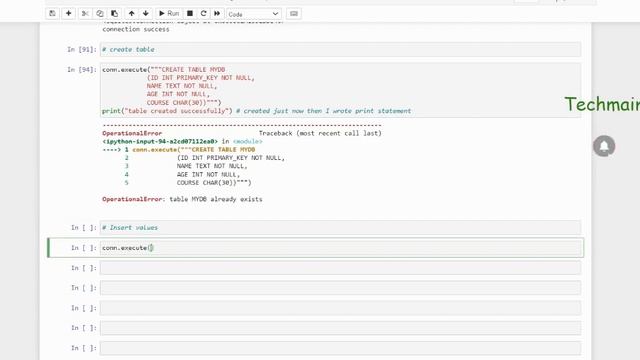Open the command palette keyboard icon
This screenshot has width=640, height=360.
293,13
